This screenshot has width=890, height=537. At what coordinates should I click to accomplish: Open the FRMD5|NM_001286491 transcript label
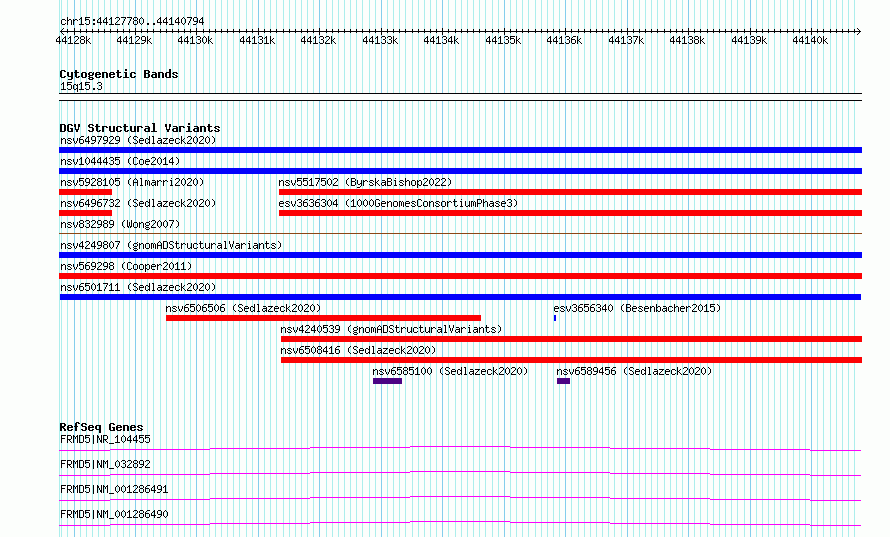click(114, 489)
